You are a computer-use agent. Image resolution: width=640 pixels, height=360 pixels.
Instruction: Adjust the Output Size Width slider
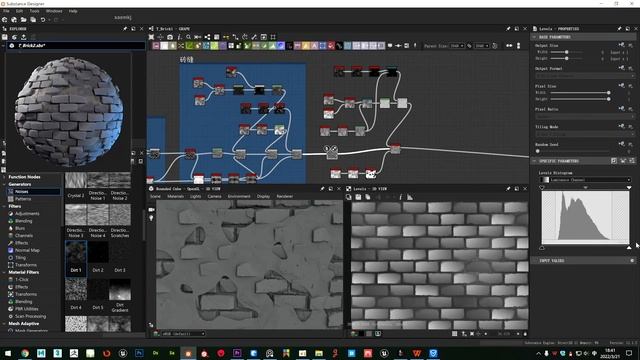(567, 52)
